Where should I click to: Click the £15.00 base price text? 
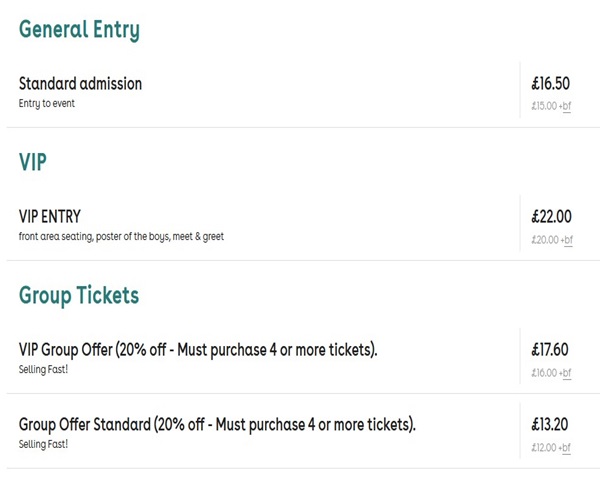click(544, 106)
